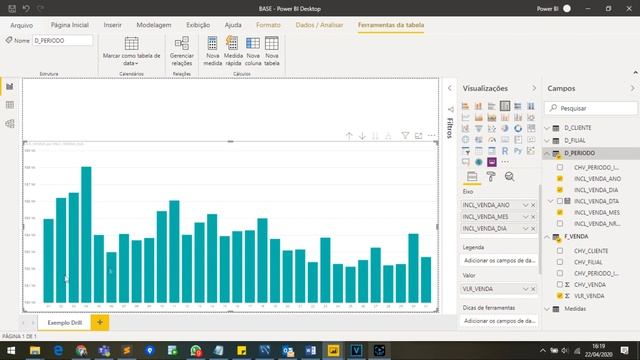Check the INCL_VENDA_DTA field
The width and height of the screenshot is (640, 360).
560,201
